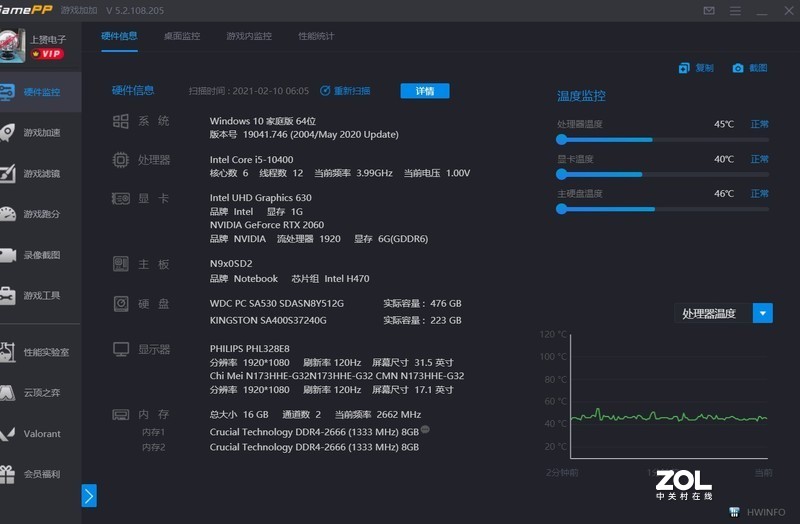
Task: Click Intel UHD Graphics 630 text
Action: point(260,197)
